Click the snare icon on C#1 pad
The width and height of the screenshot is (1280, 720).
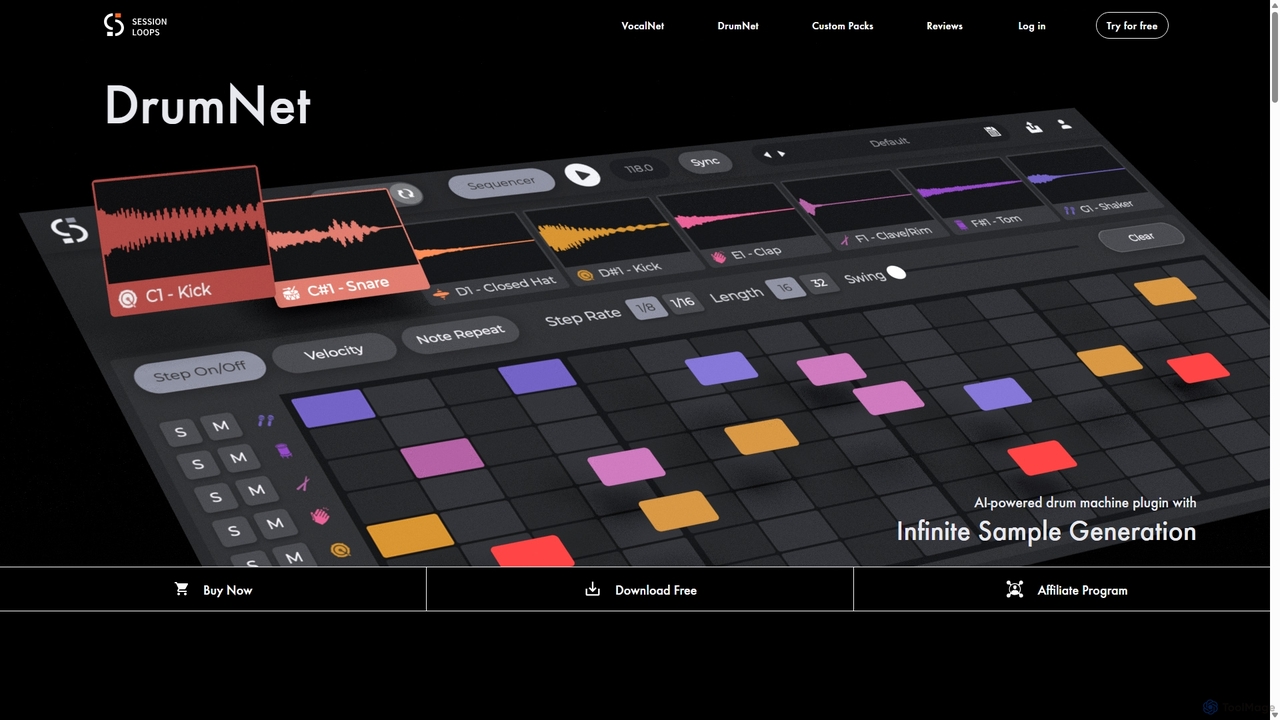(x=292, y=293)
